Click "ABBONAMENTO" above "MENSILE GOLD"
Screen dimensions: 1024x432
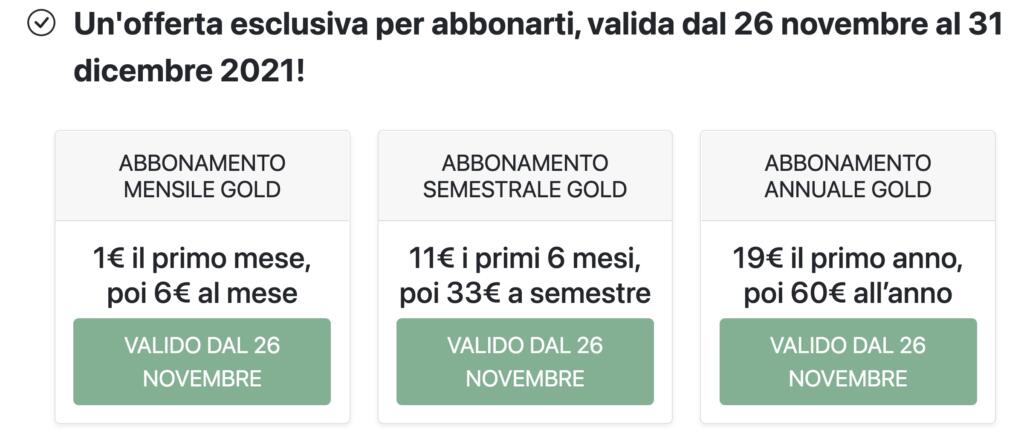[x=202, y=163]
